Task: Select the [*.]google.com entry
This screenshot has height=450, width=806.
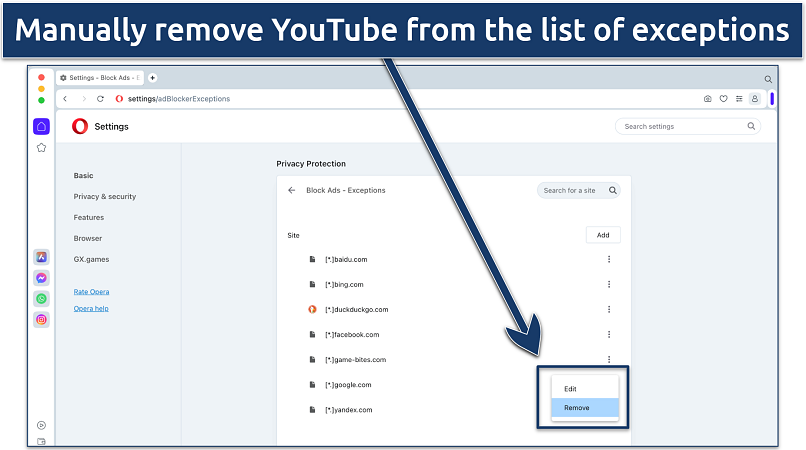Action: point(348,385)
